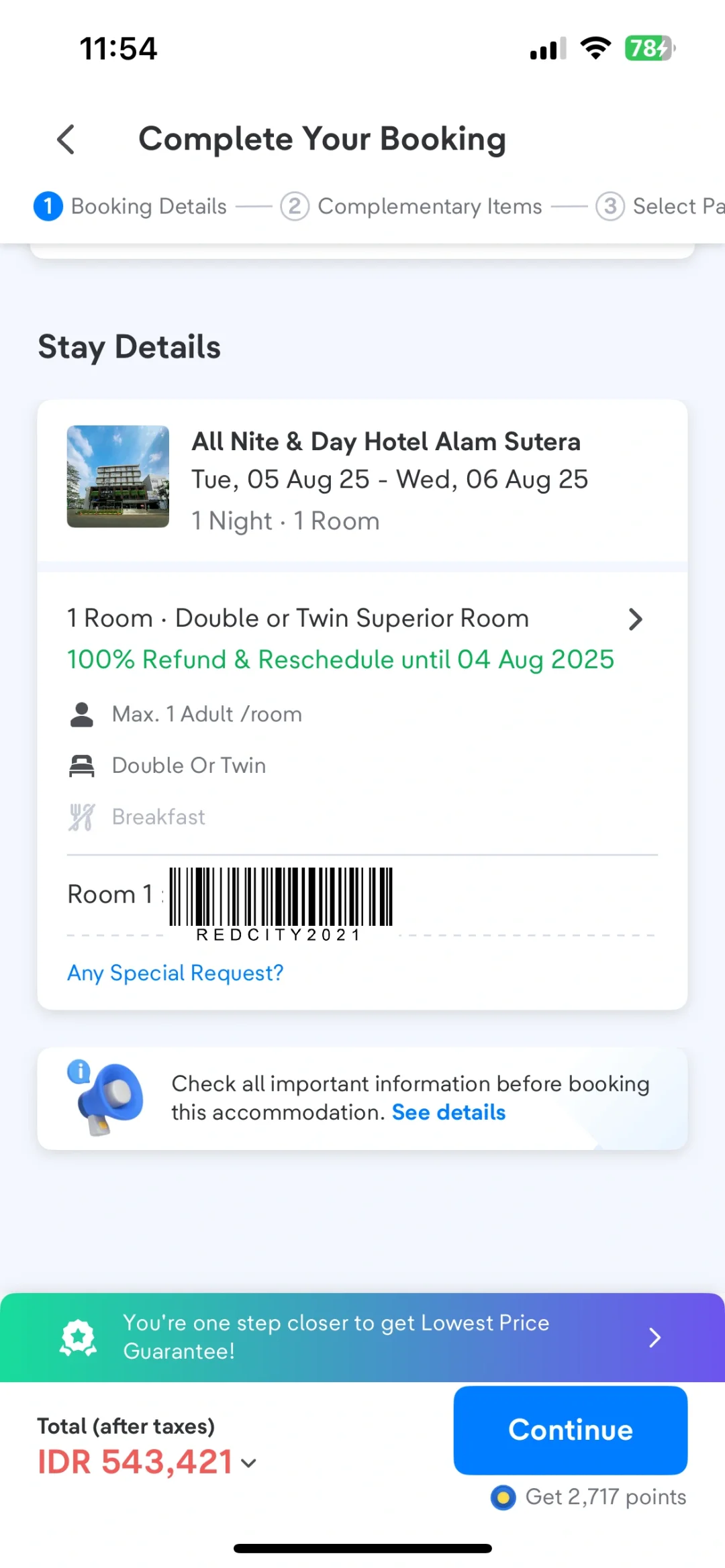Tap the points coin icon
This screenshot has height=1568, width=725.
click(x=503, y=1497)
